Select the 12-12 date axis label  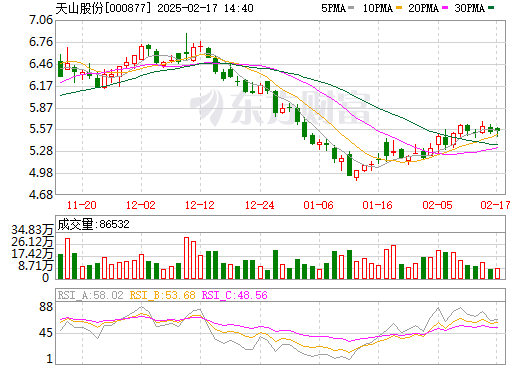200,205
